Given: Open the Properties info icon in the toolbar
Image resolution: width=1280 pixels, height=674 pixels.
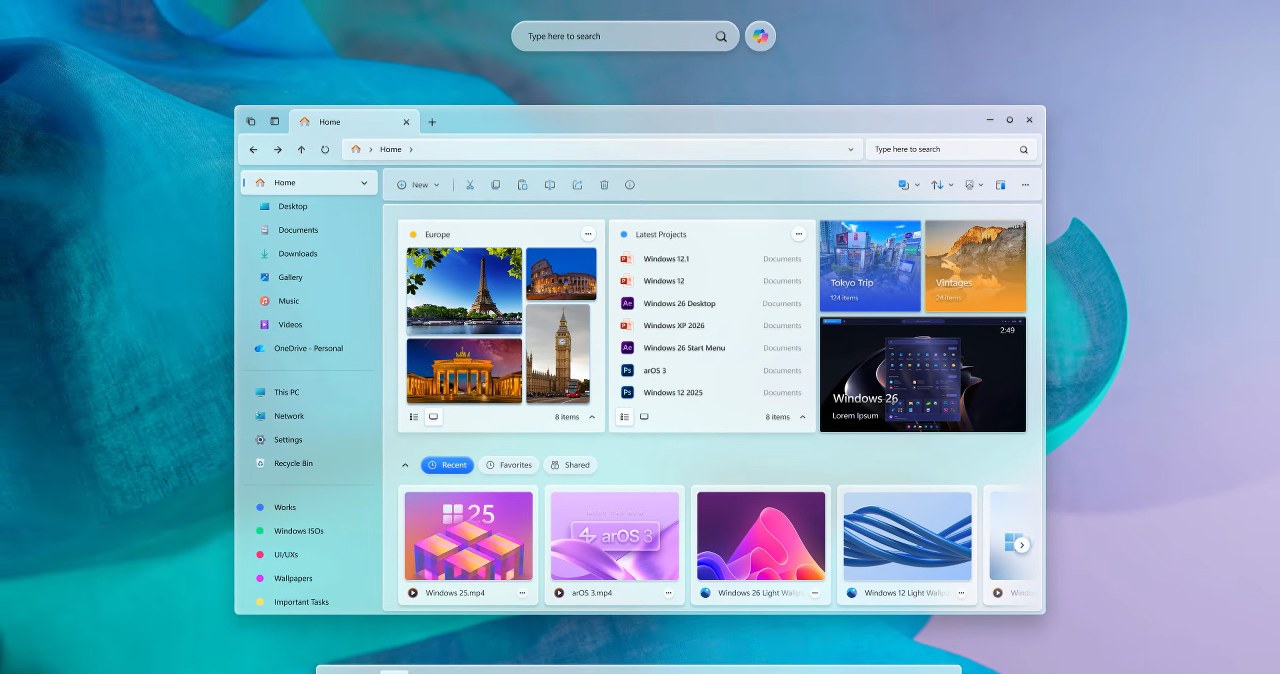Looking at the screenshot, I should [x=629, y=184].
